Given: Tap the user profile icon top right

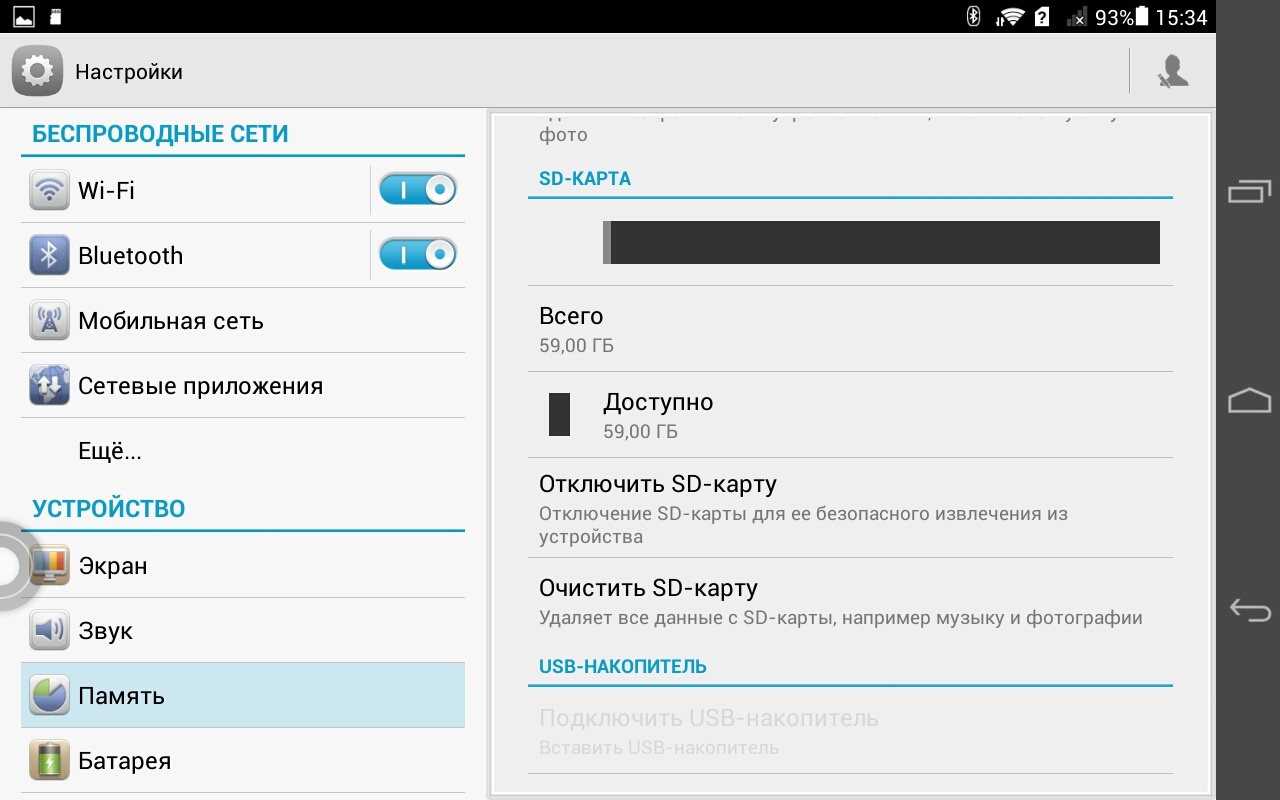Looking at the screenshot, I should 1172,72.
